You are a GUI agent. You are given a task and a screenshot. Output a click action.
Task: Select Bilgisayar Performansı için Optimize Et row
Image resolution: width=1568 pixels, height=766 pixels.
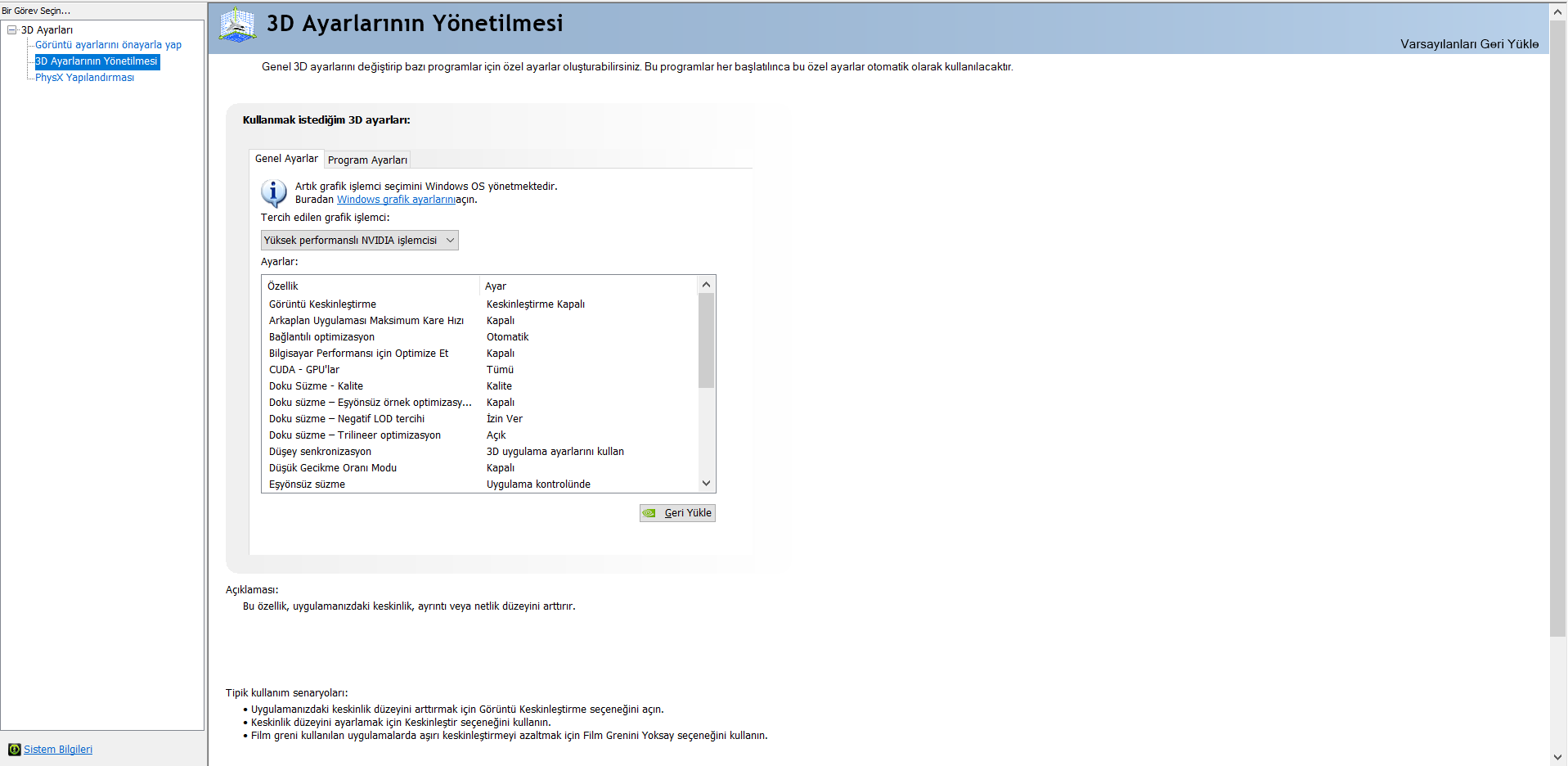[x=480, y=354]
